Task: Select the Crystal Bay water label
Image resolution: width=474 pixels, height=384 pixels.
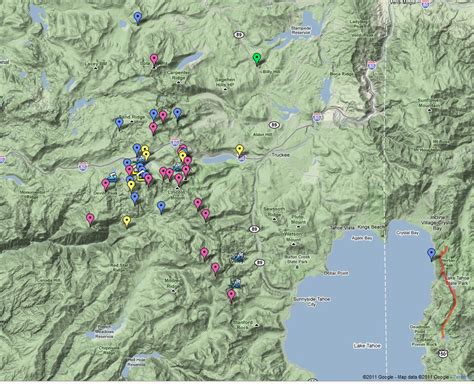Action: [408, 233]
